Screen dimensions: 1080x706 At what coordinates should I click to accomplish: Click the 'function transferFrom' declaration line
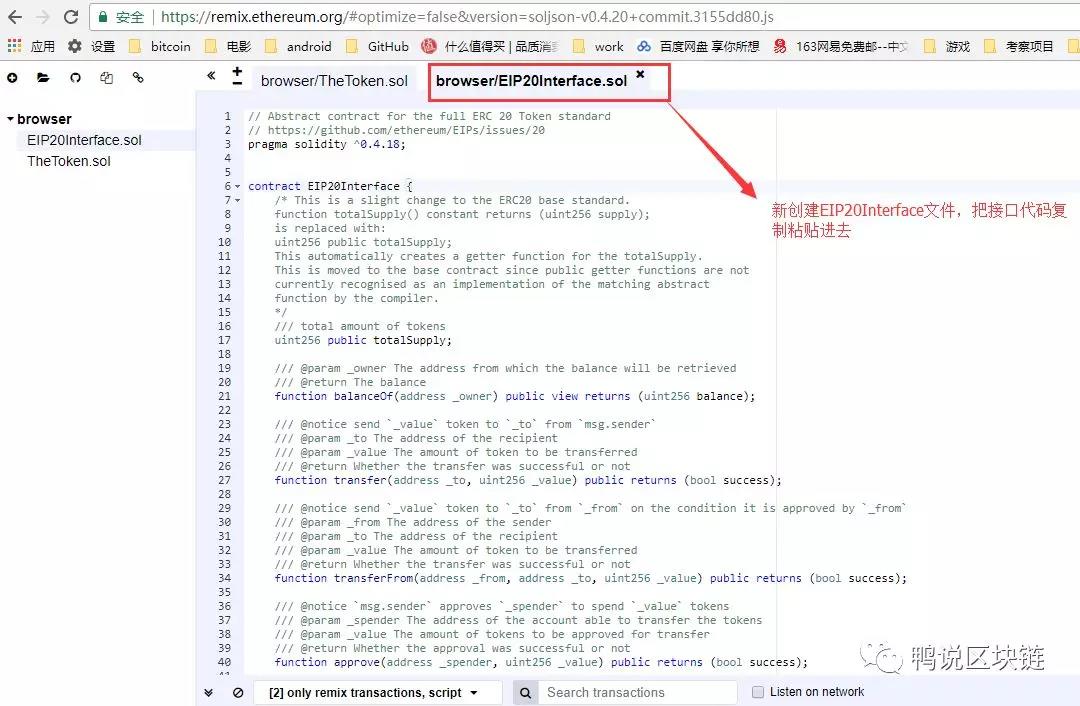(590, 578)
